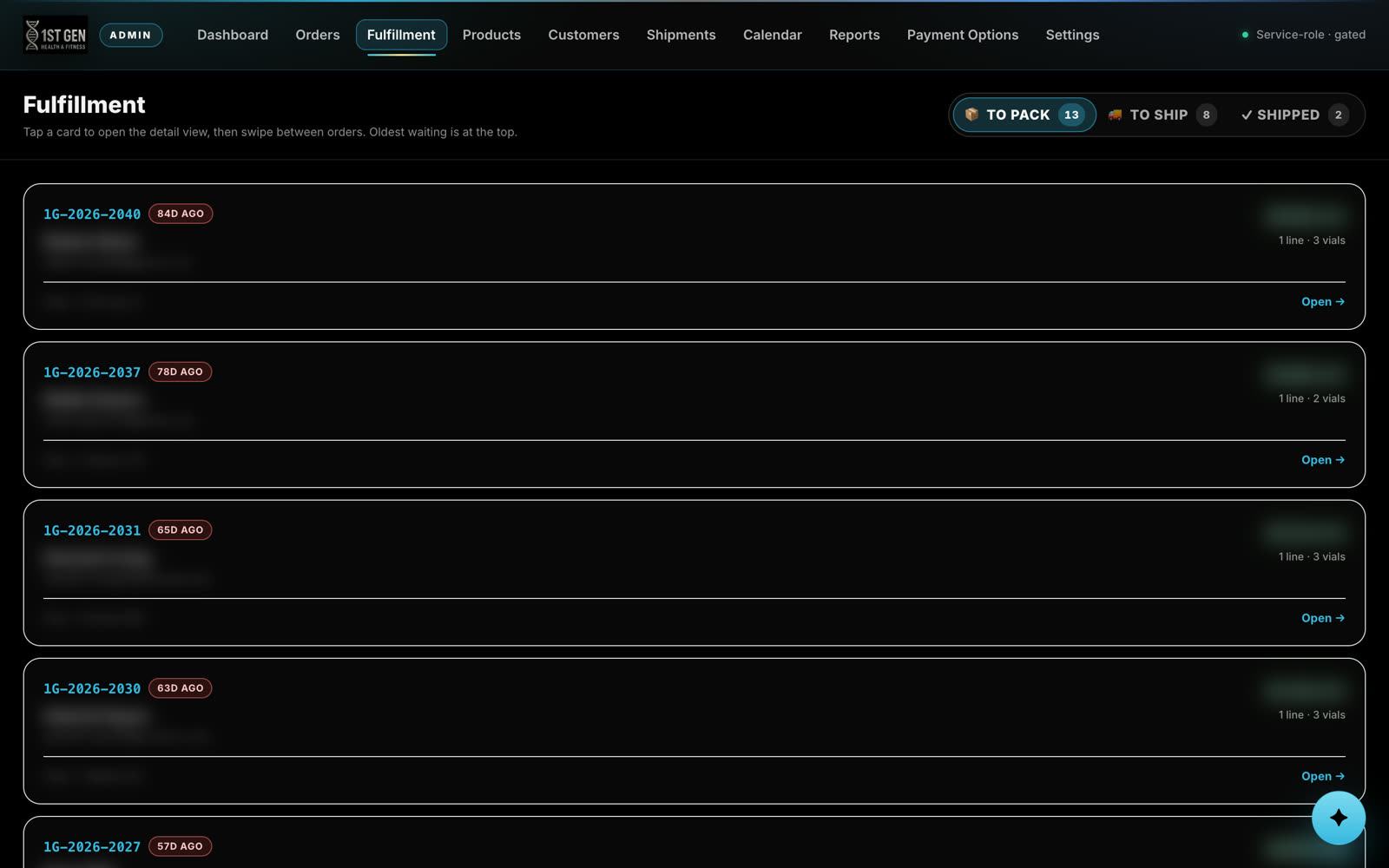Image resolution: width=1389 pixels, height=868 pixels.
Task: Click the Service-role gated status text
Action: click(1311, 35)
